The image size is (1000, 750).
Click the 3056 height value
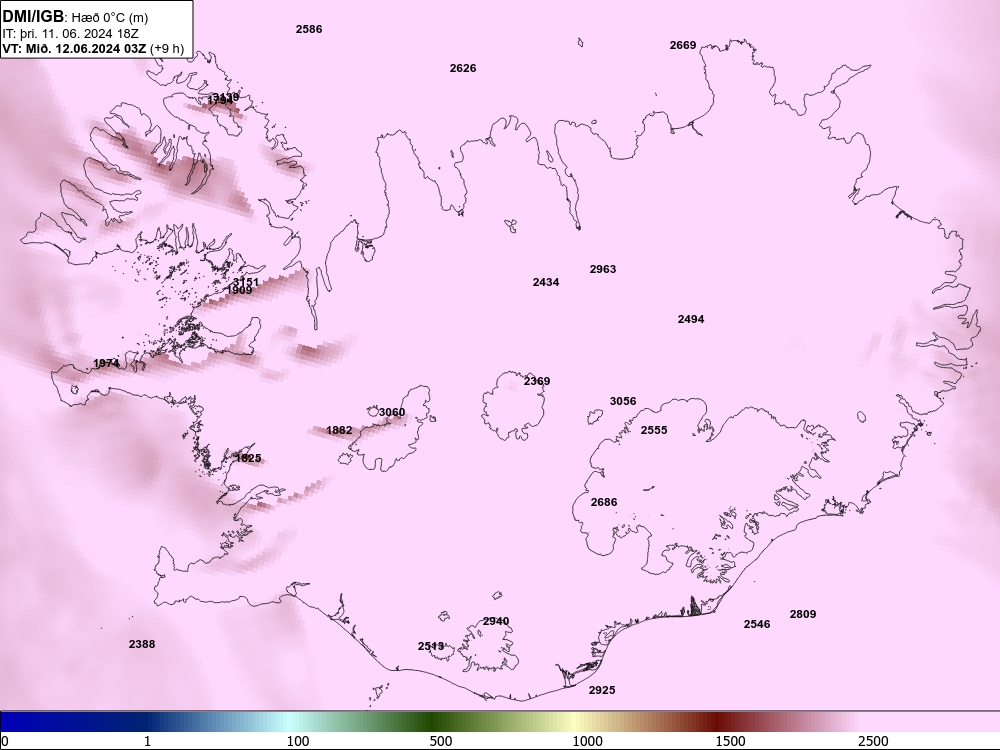coord(623,401)
